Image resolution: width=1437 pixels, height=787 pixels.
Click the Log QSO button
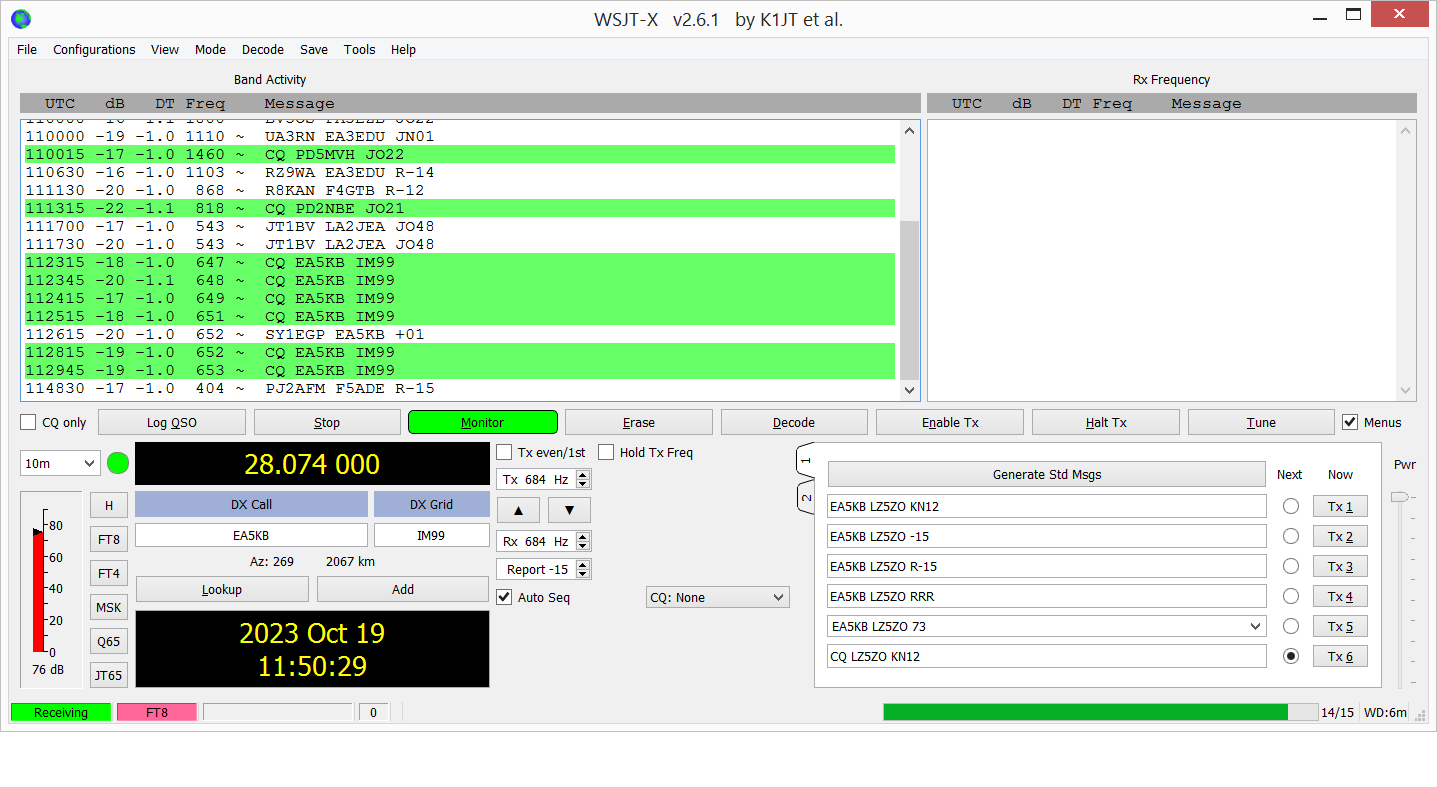172,423
